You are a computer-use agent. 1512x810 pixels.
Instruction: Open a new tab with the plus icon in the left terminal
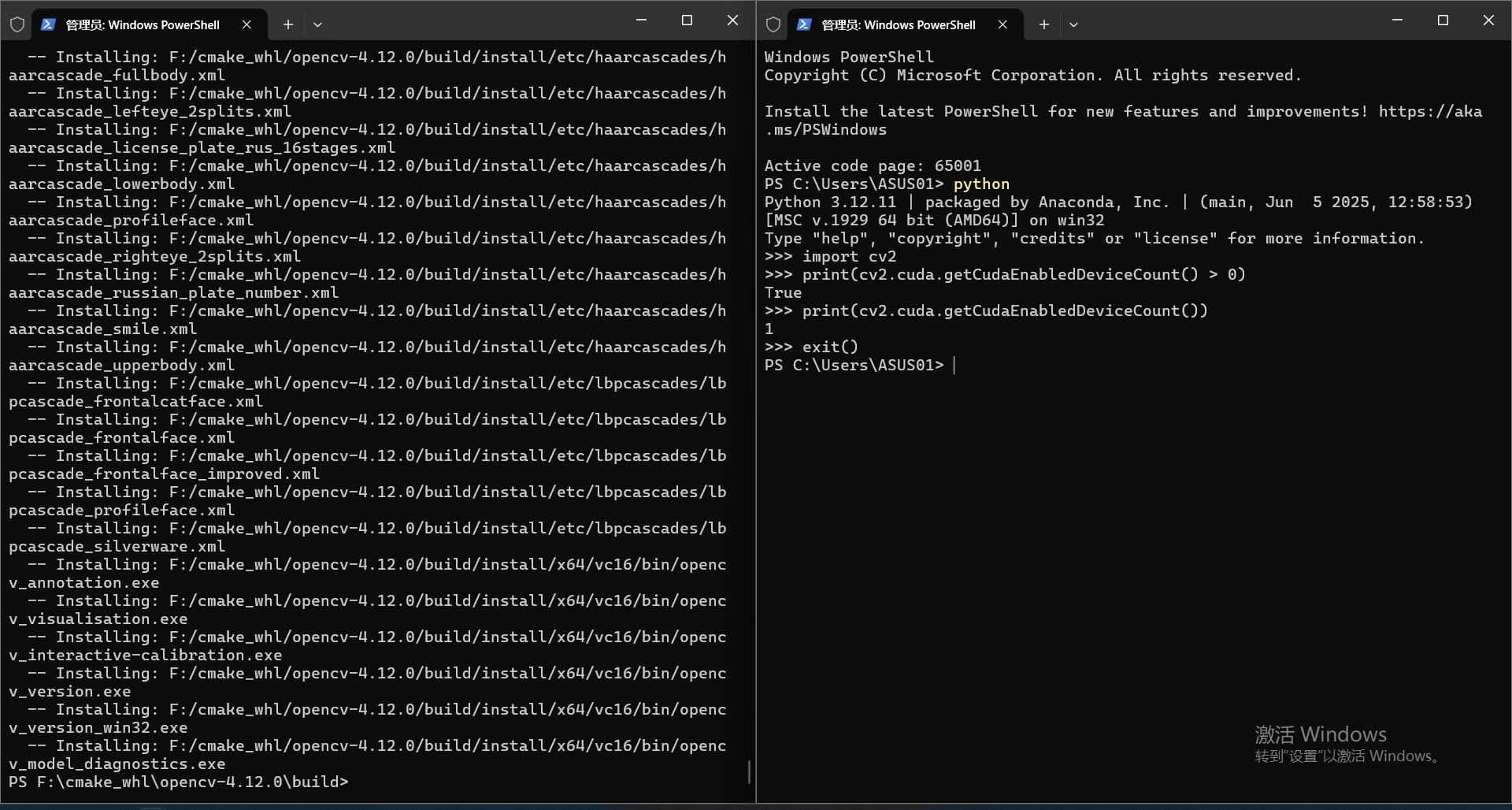[288, 24]
